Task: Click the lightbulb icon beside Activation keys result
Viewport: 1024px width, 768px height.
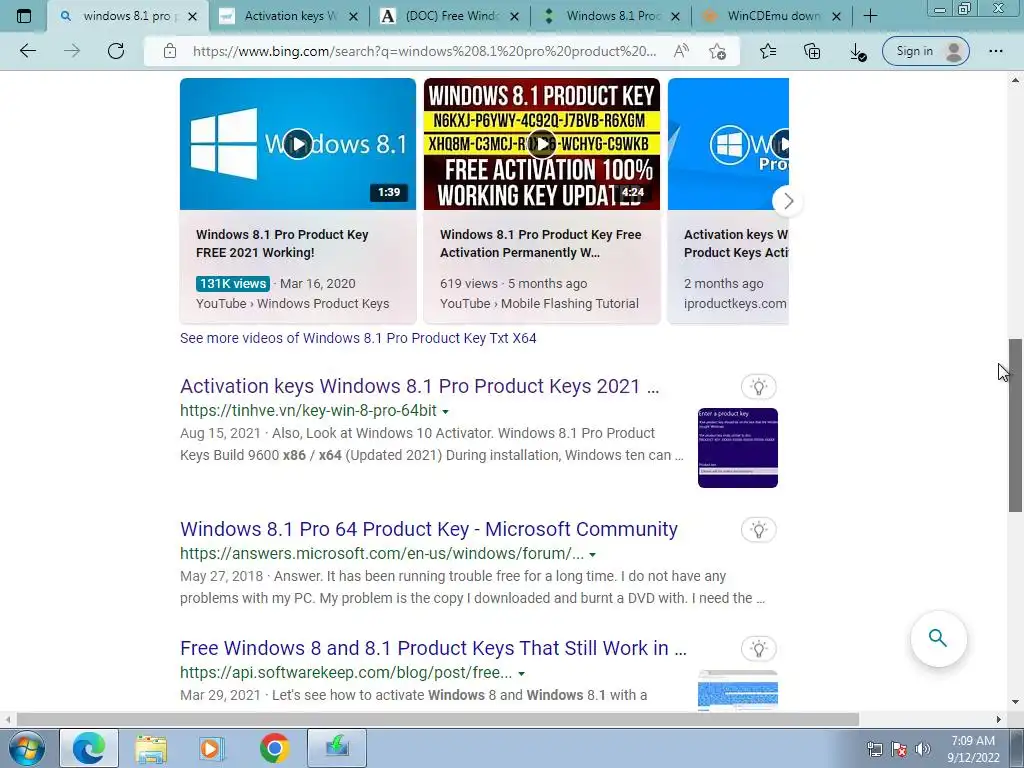Action: coord(758,387)
